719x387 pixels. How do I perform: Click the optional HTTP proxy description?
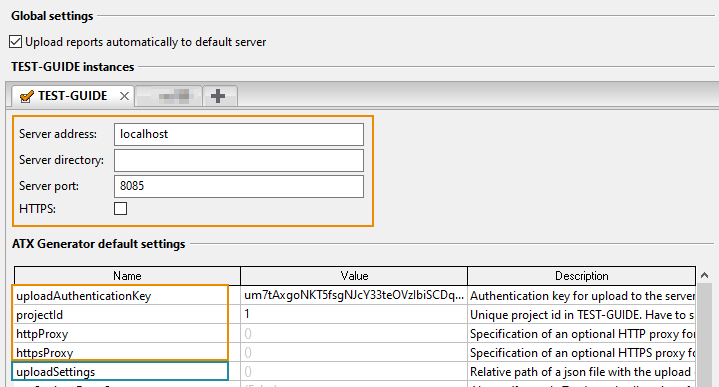(581, 333)
